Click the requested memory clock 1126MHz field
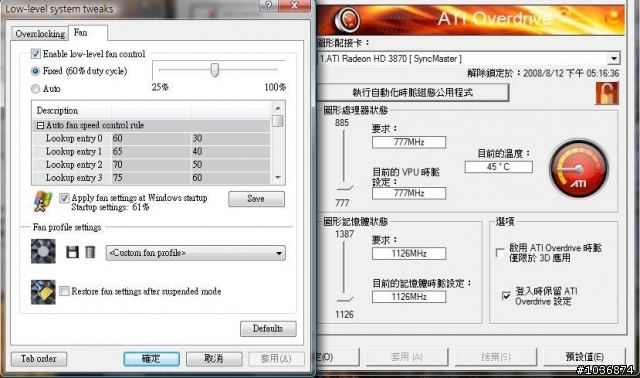Image resolution: width=640 pixels, height=378 pixels. click(409, 253)
